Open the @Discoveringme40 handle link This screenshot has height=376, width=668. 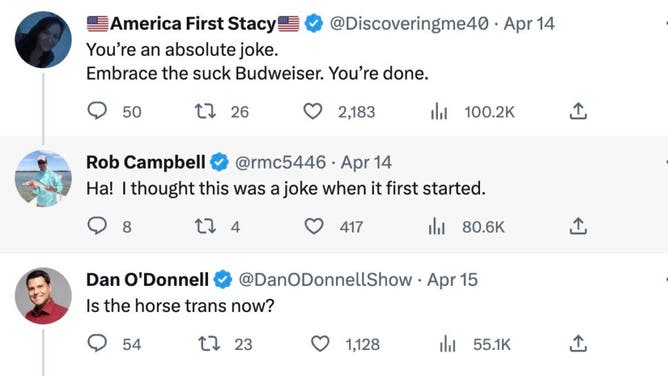409,23
